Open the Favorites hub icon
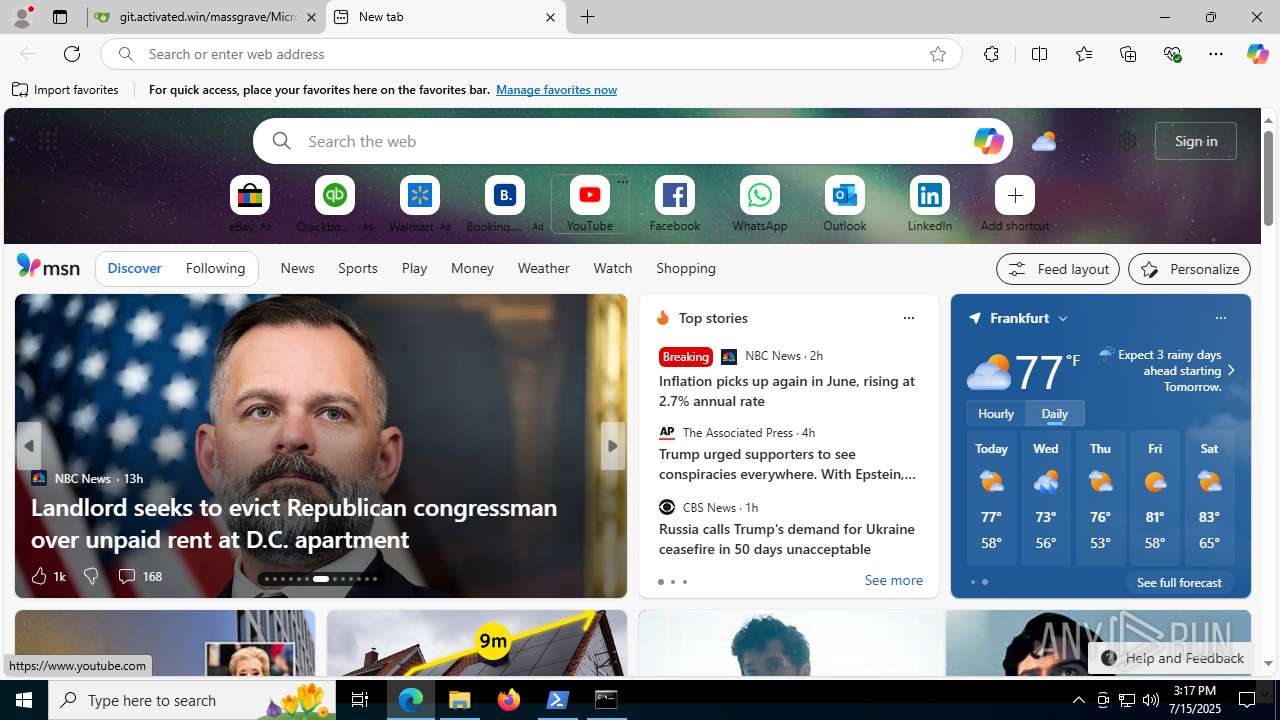Image resolution: width=1280 pixels, height=720 pixels. (x=1084, y=54)
